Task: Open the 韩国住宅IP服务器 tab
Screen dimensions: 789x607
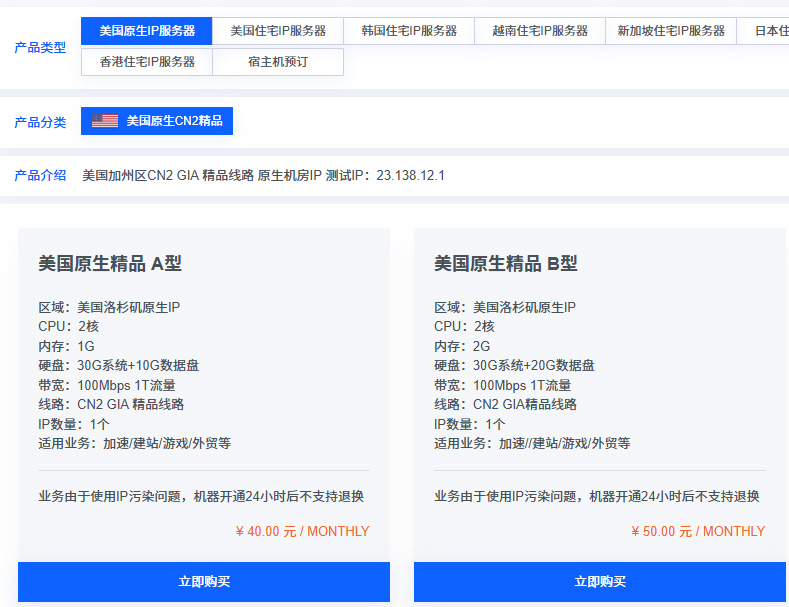Action: pos(409,31)
